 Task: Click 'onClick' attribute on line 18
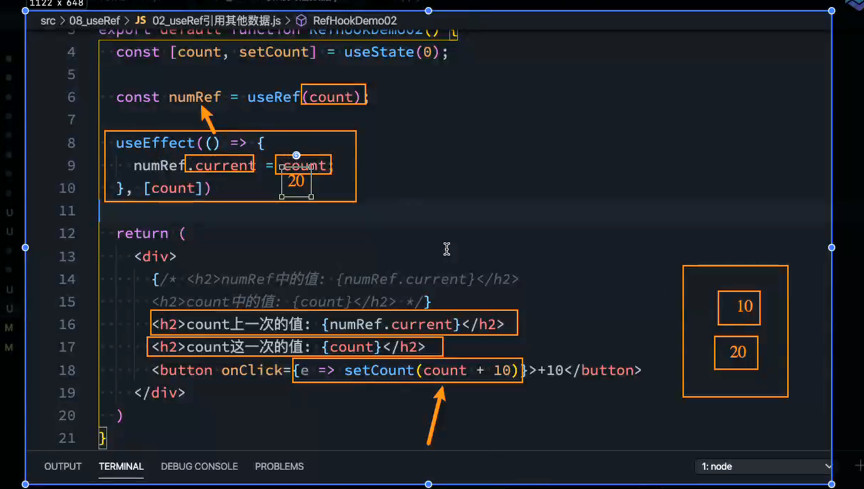(252, 370)
